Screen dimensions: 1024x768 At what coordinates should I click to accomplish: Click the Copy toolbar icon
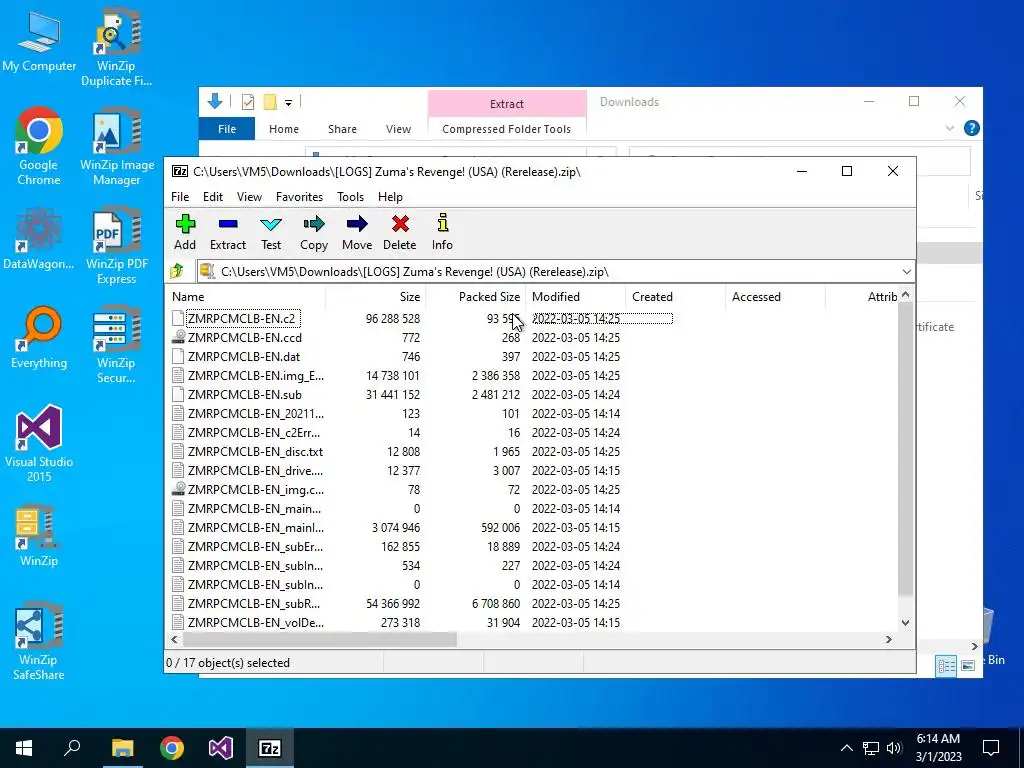313,232
